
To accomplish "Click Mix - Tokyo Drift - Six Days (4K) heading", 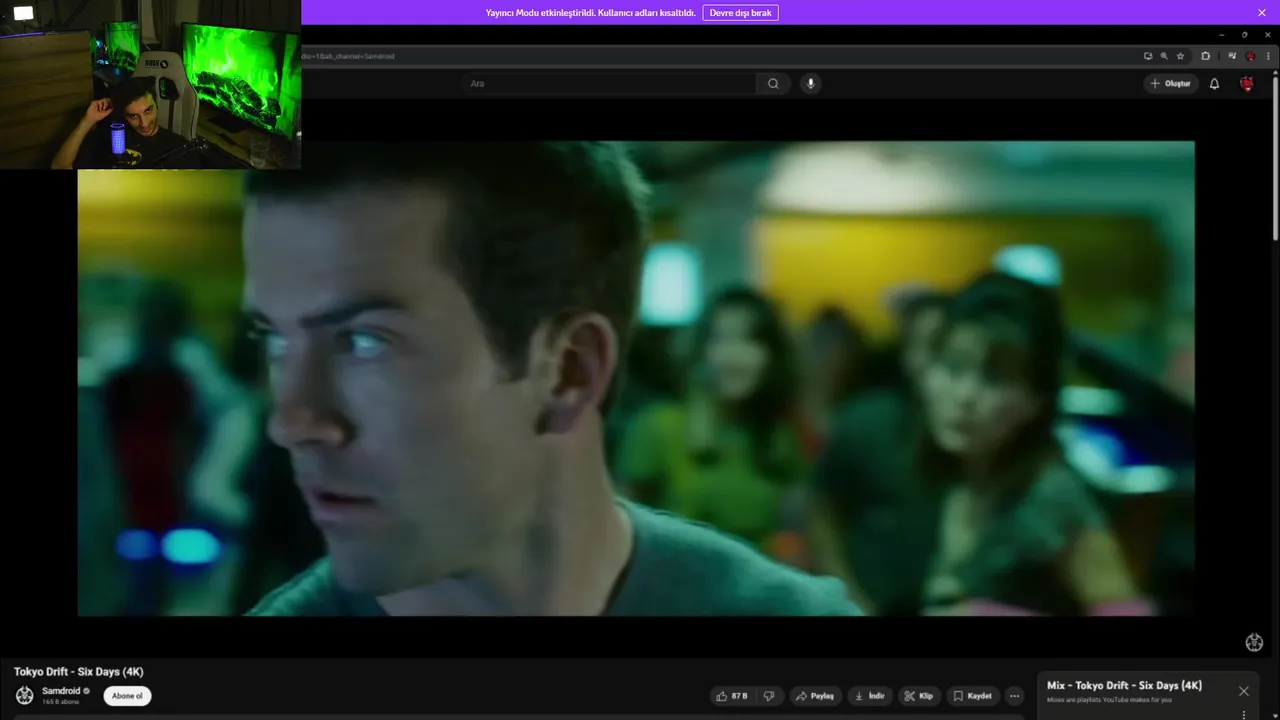I will 1124,686.
